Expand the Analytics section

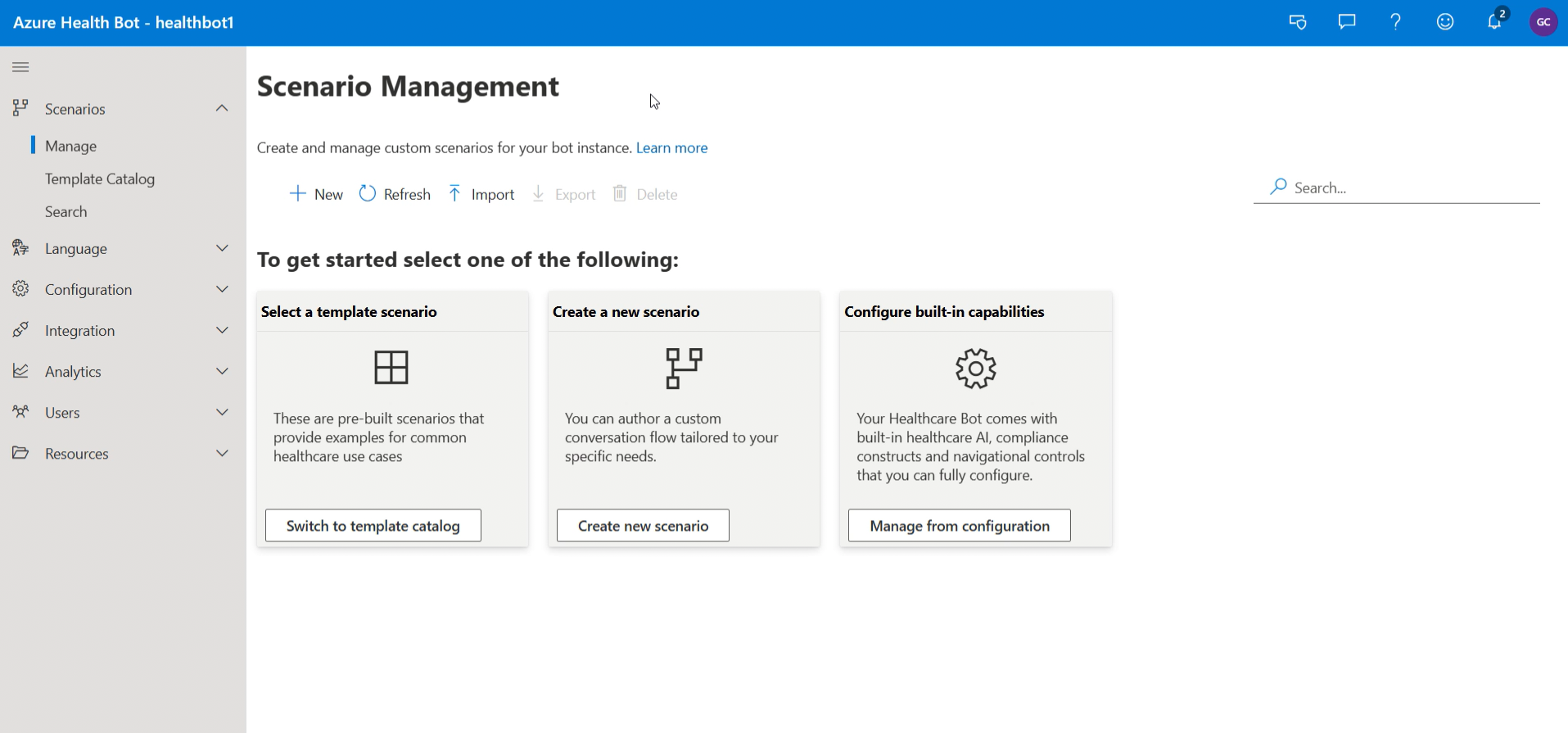click(x=123, y=371)
